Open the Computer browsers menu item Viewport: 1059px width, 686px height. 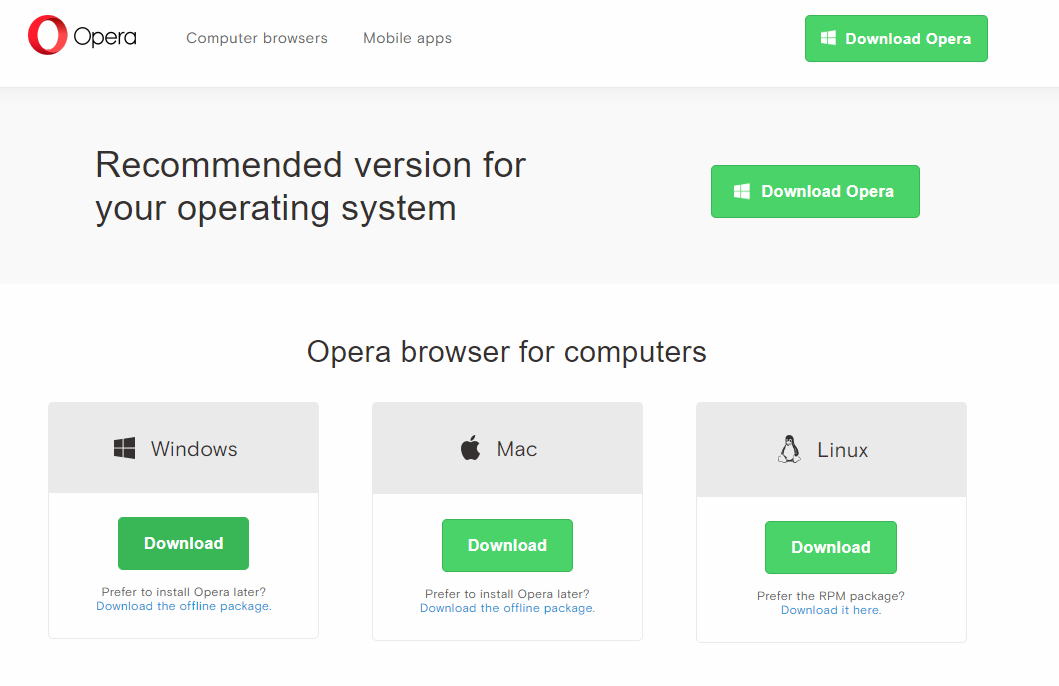(257, 38)
